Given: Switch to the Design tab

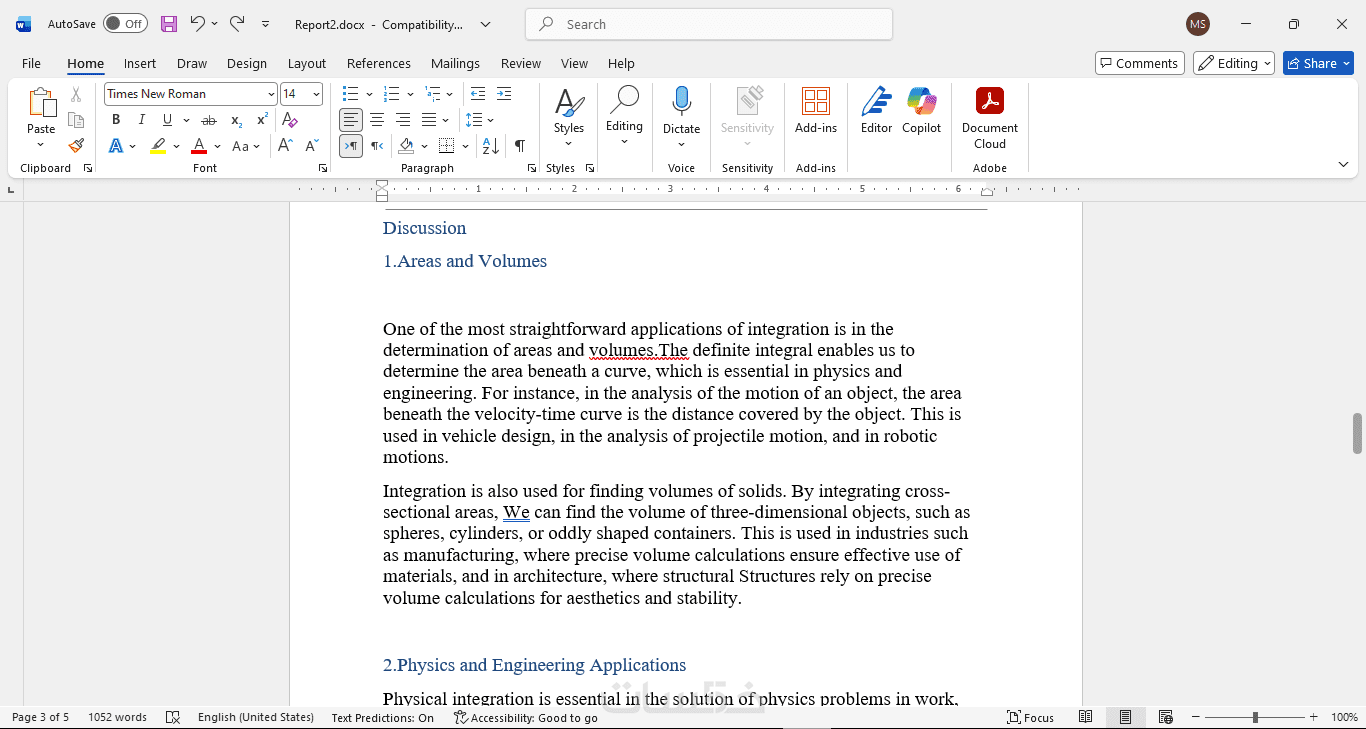Looking at the screenshot, I should coord(247,63).
